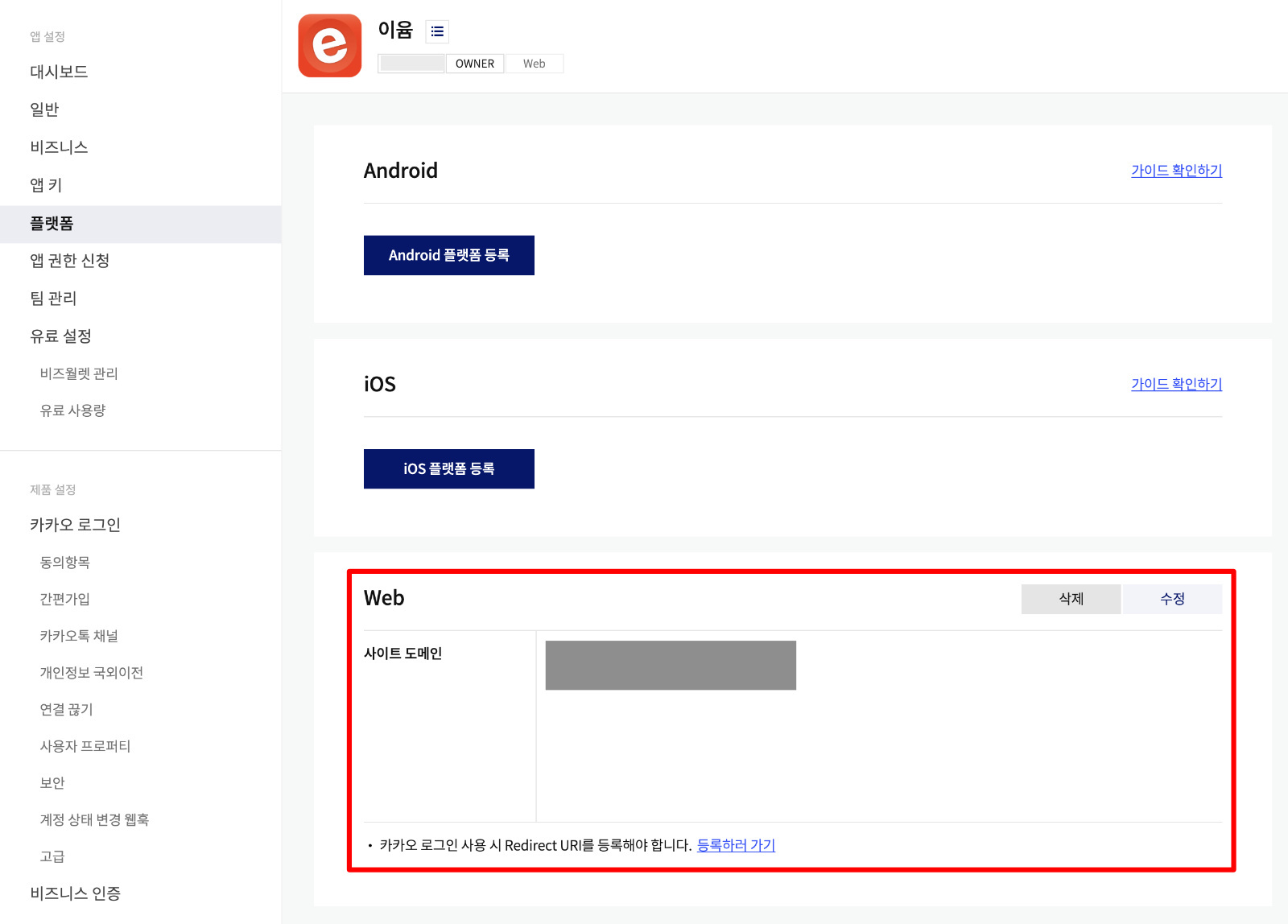Click the redacted site domain value
The width and height of the screenshot is (1288, 924).
pyautogui.click(x=671, y=665)
